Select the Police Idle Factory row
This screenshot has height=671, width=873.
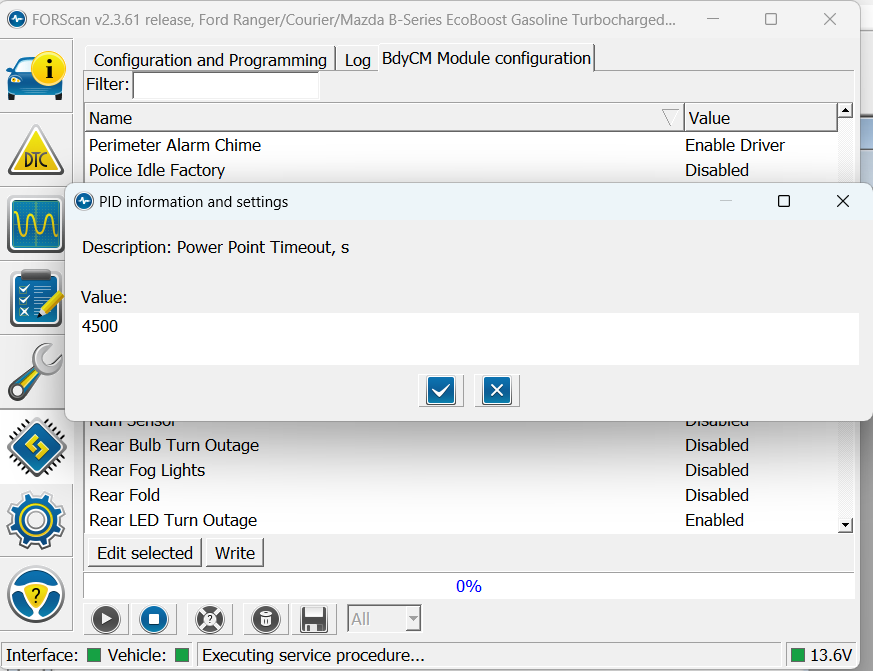tap(461, 170)
